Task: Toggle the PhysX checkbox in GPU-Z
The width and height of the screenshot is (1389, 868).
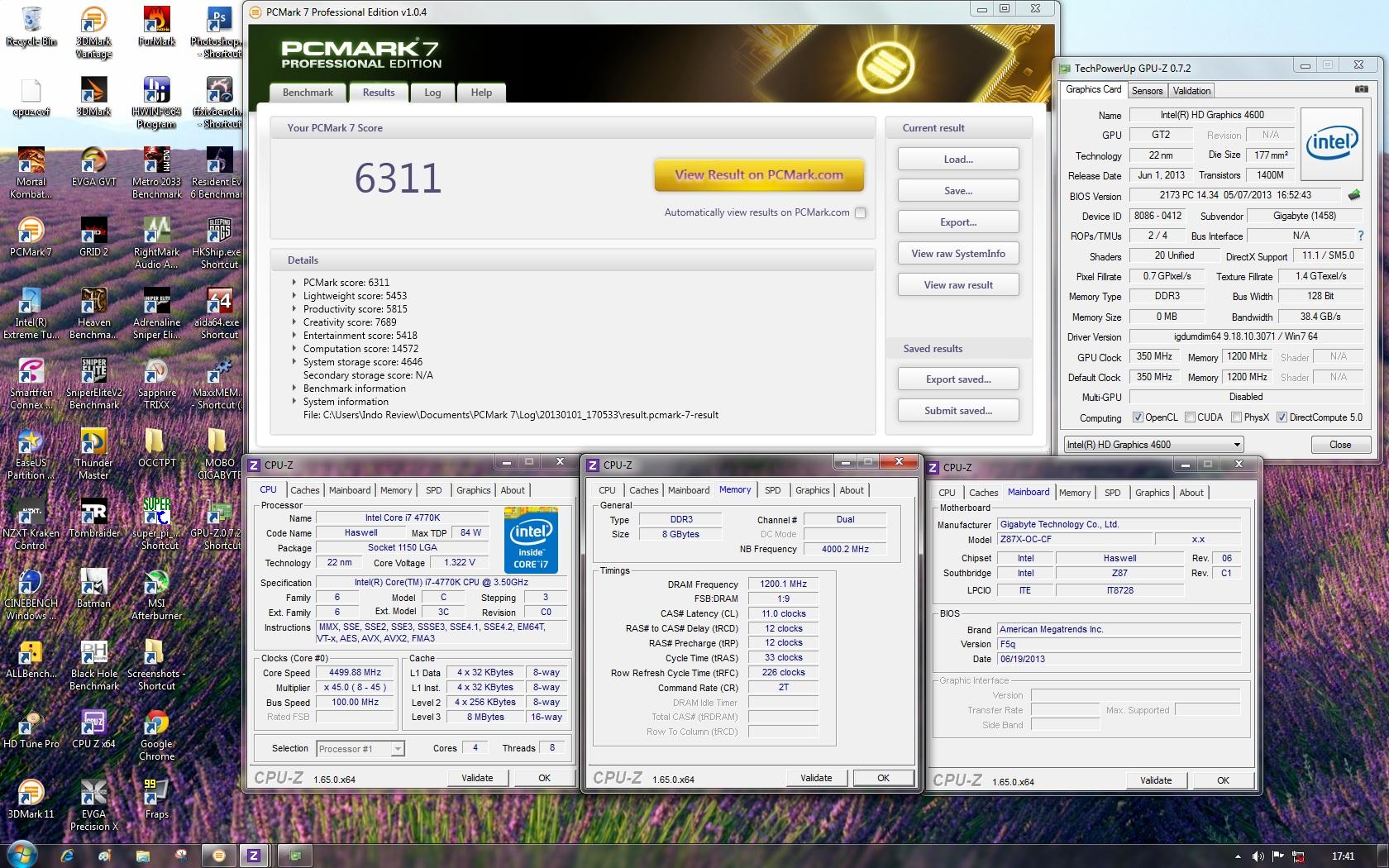Action: click(x=1236, y=417)
